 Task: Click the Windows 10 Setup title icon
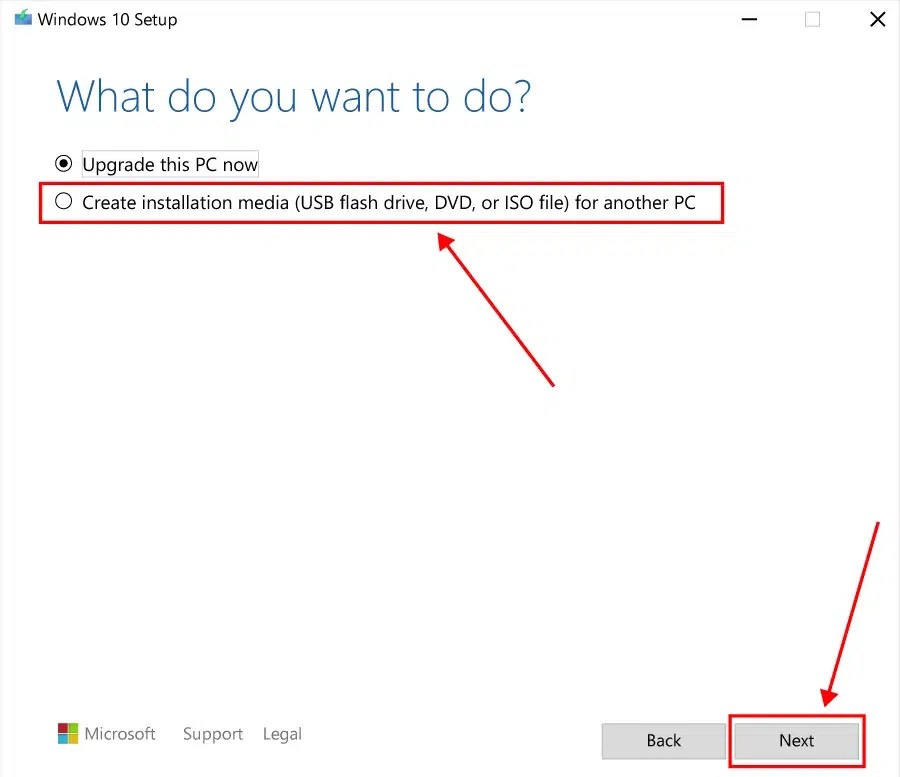pos(23,18)
